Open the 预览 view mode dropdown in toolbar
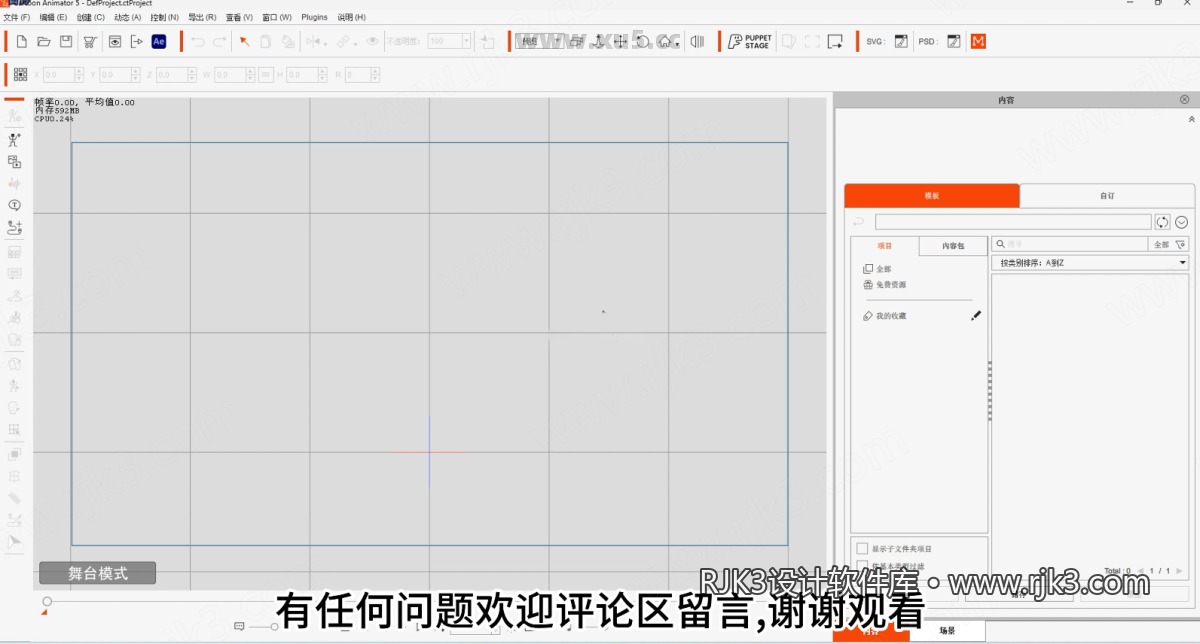The image size is (1200, 644). click(539, 42)
